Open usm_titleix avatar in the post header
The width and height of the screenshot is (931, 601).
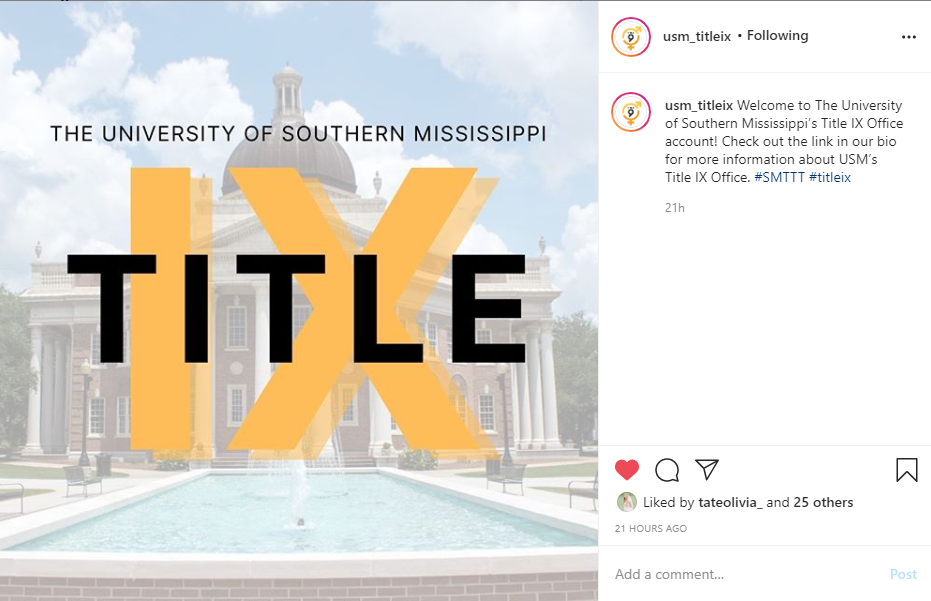coord(631,37)
